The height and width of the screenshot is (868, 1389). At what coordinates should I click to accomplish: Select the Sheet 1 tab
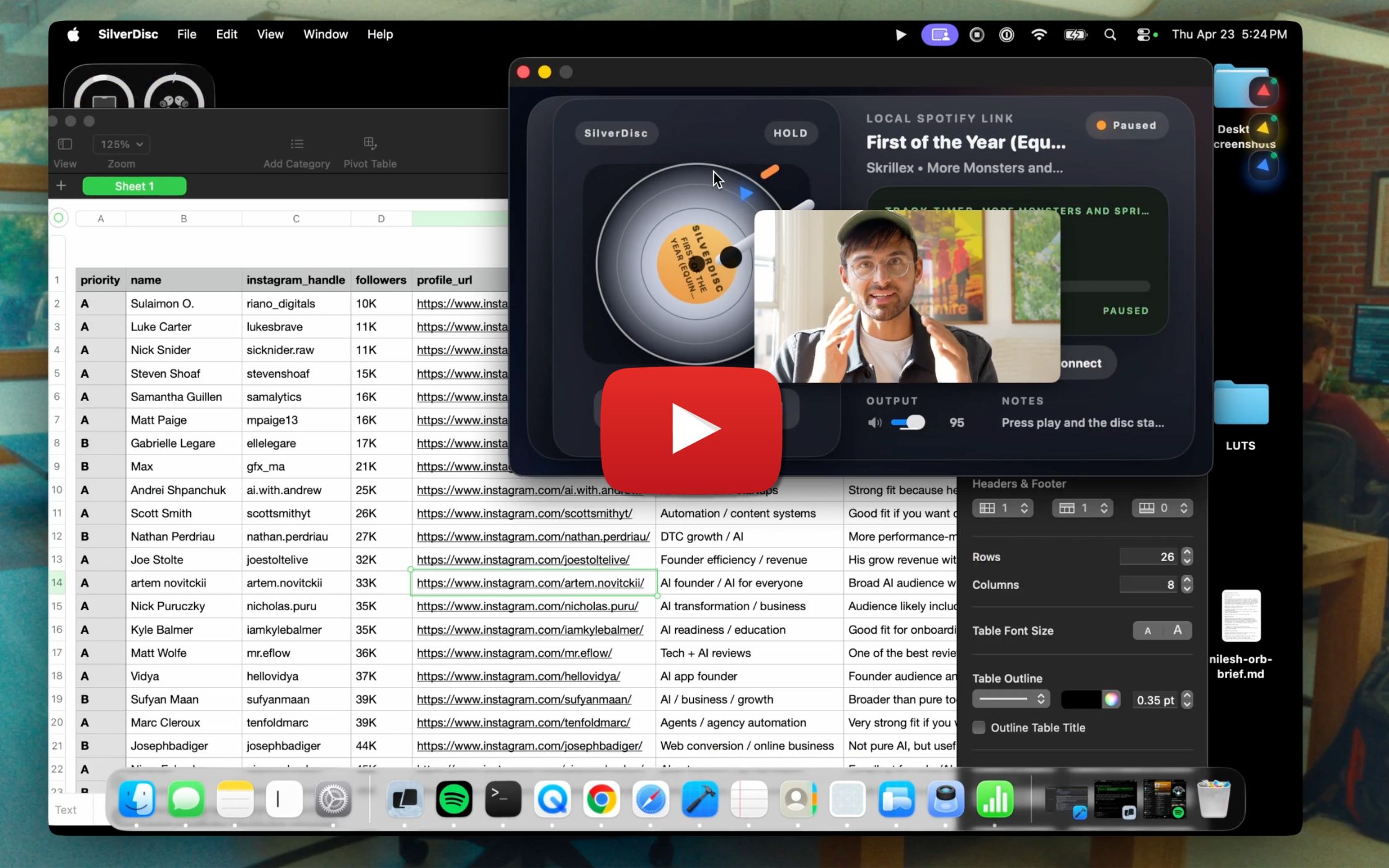click(134, 186)
